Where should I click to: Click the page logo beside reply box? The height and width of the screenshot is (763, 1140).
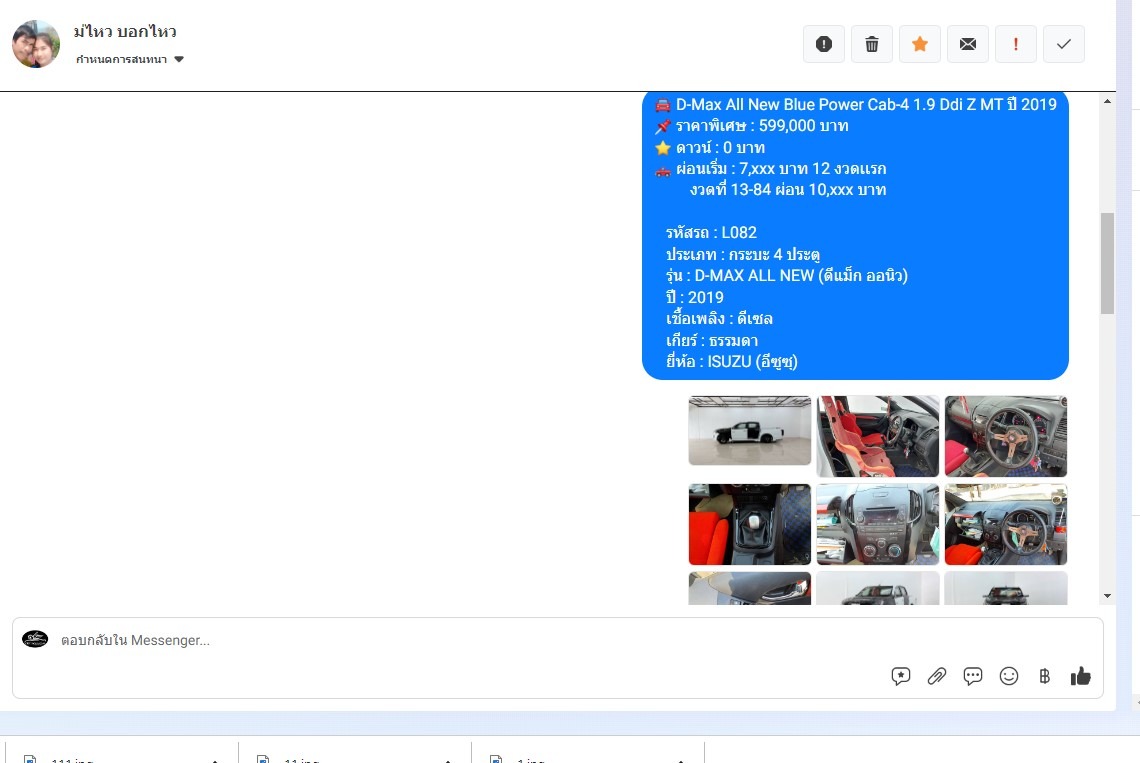coord(35,639)
